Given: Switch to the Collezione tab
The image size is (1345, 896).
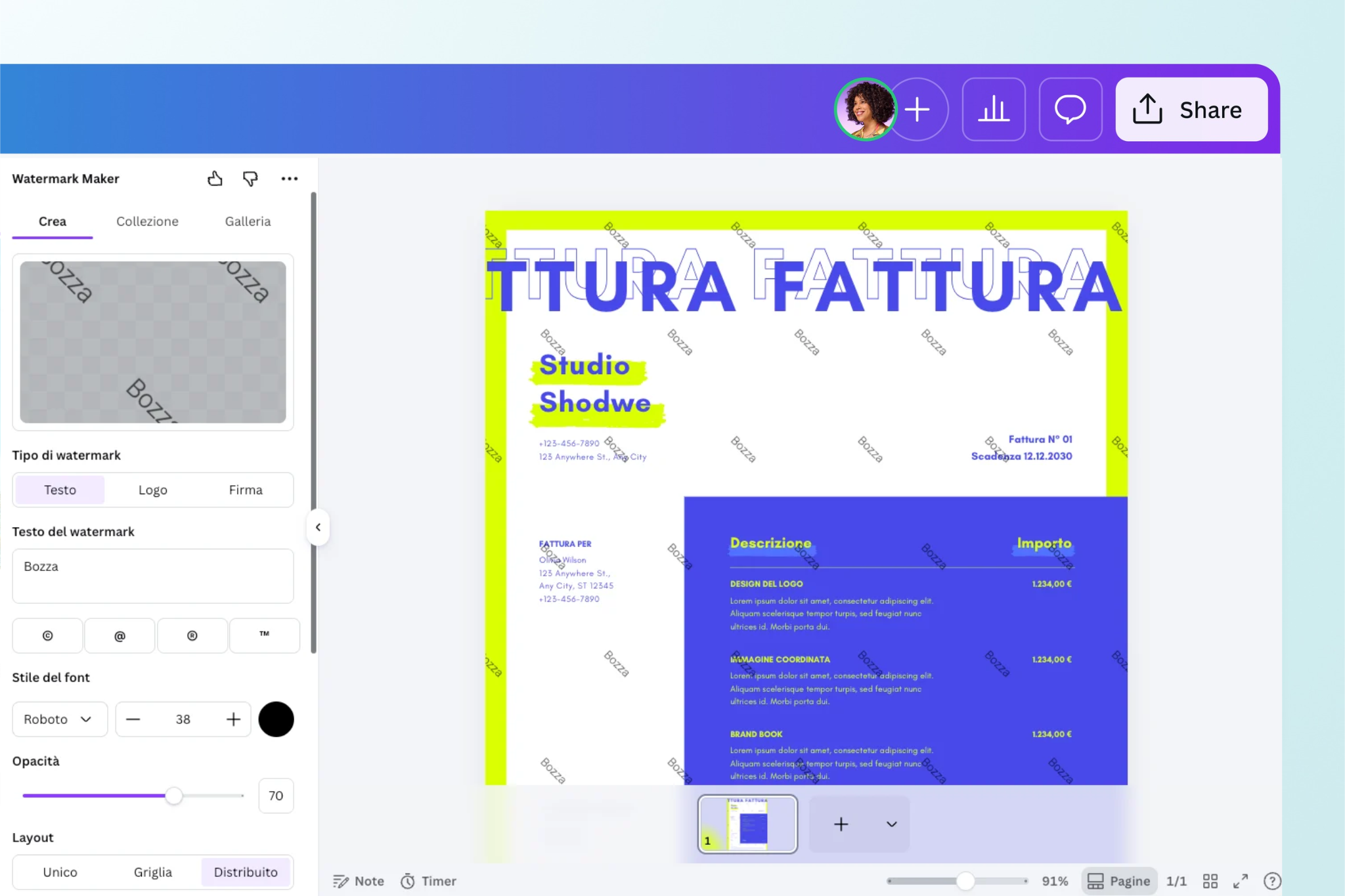Looking at the screenshot, I should tap(147, 222).
